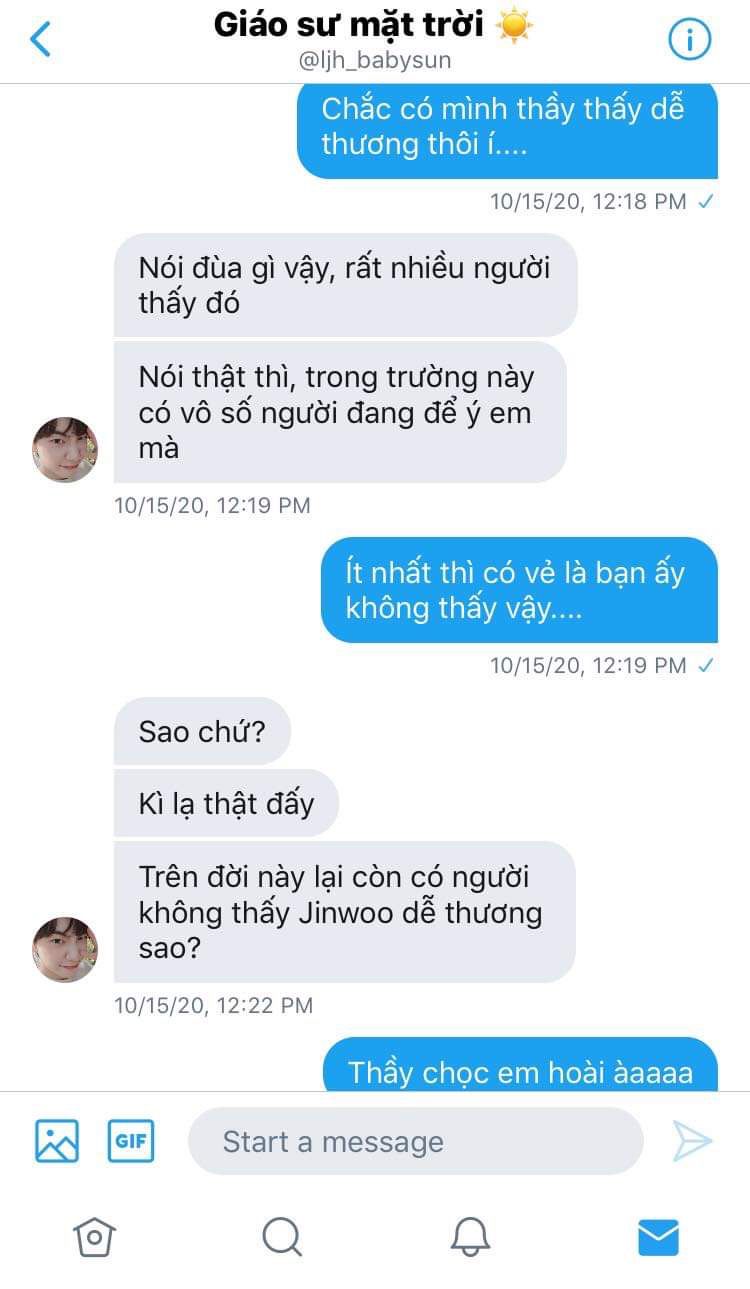Screen dimensions: 750x1289
Task: Open the Search tab
Action: tap(282, 1238)
